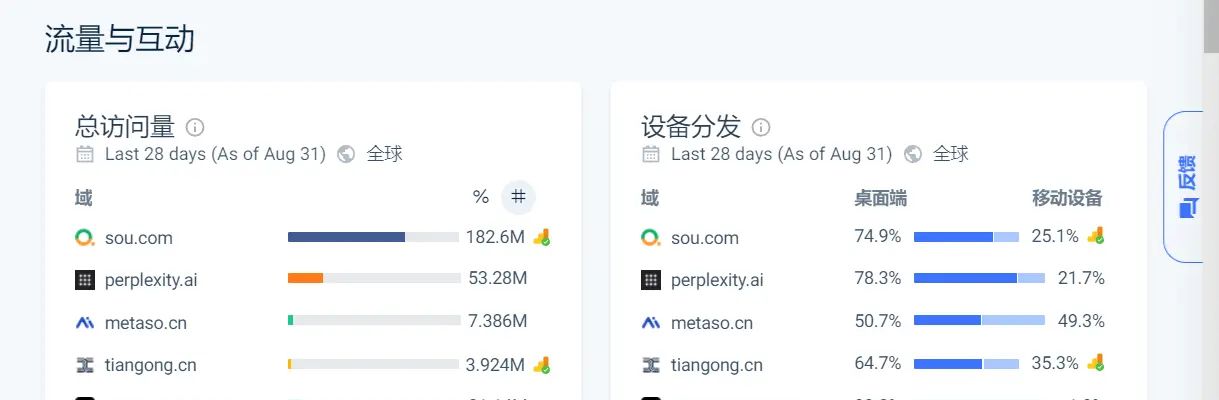Select the 3.924M visits value
Image resolution: width=1219 pixels, height=400 pixels.
[x=495, y=364]
